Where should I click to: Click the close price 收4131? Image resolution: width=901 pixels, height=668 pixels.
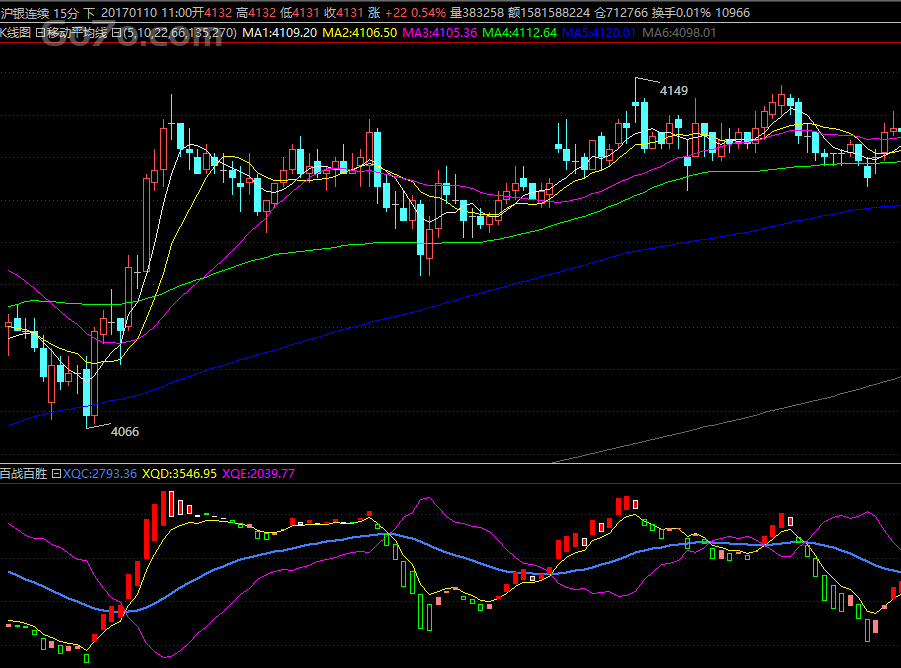coord(344,13)
